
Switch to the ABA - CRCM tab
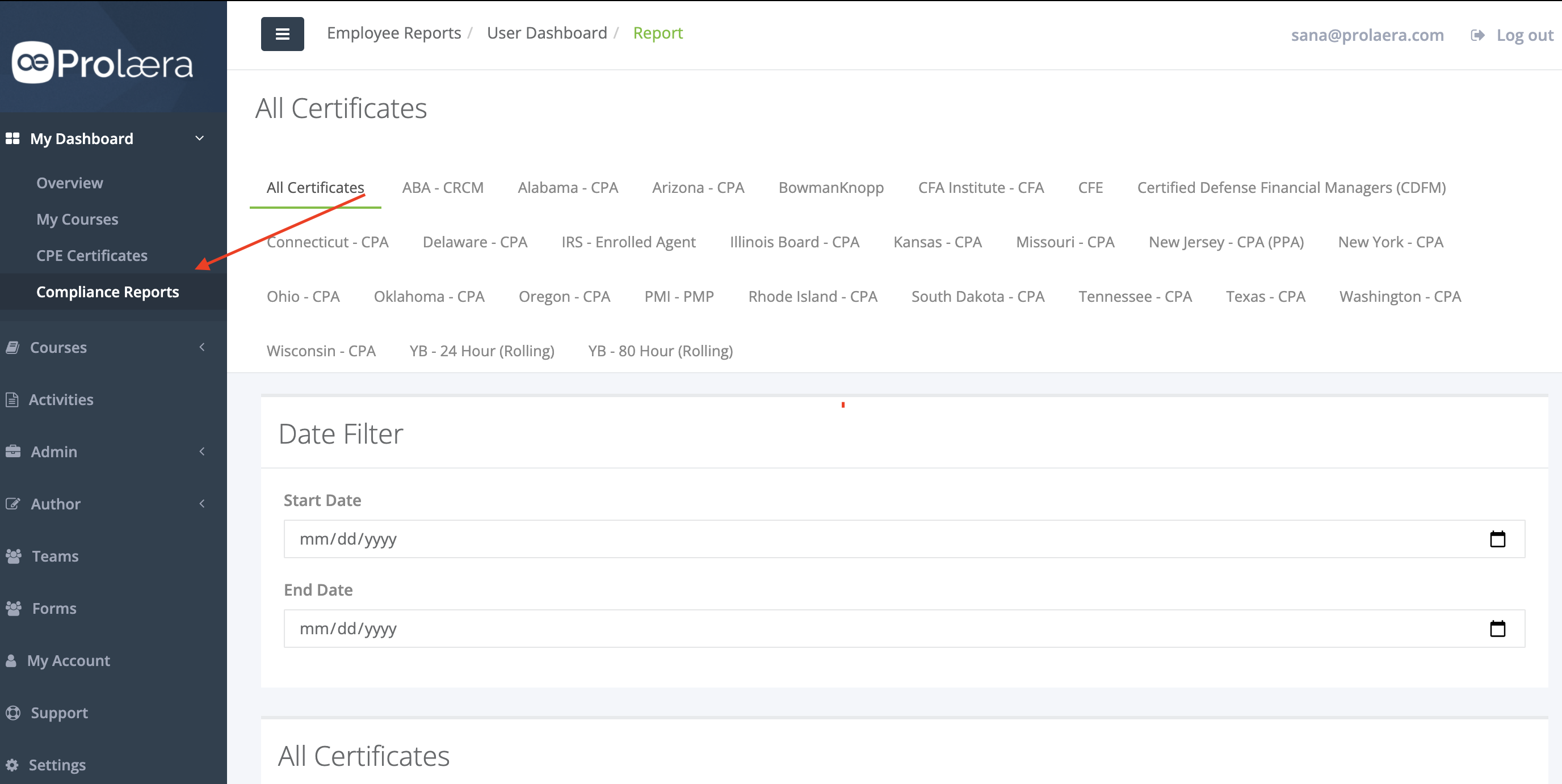click(443, 187)
